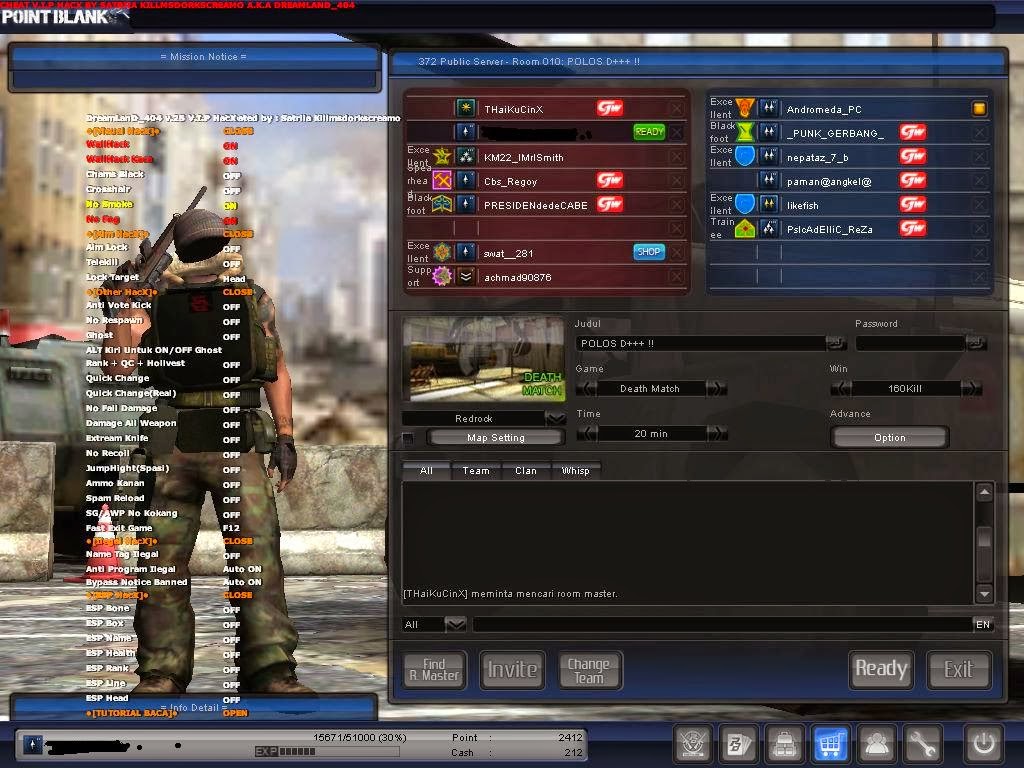Open the Community friends icon on the taskbar
The width and height of the screenshot is (1024, 768).
coord(876,743)
